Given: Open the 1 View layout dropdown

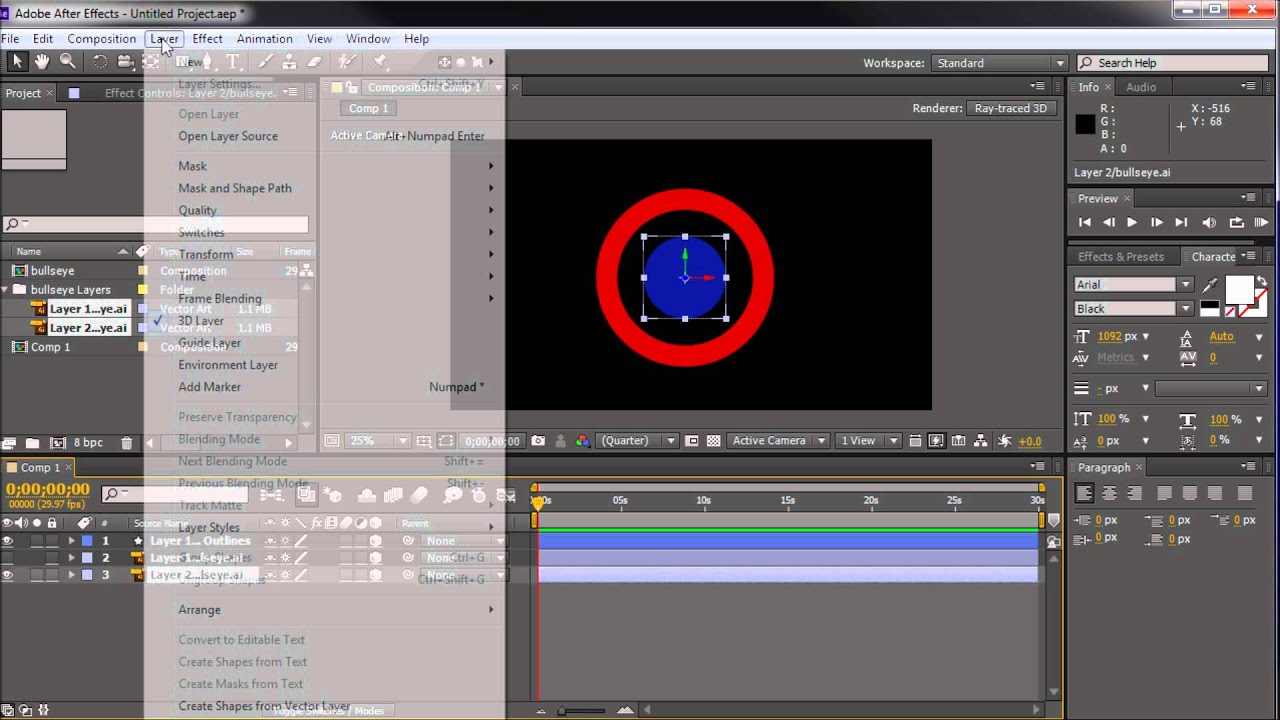Looking at the screenshot, I should point(869,441).
